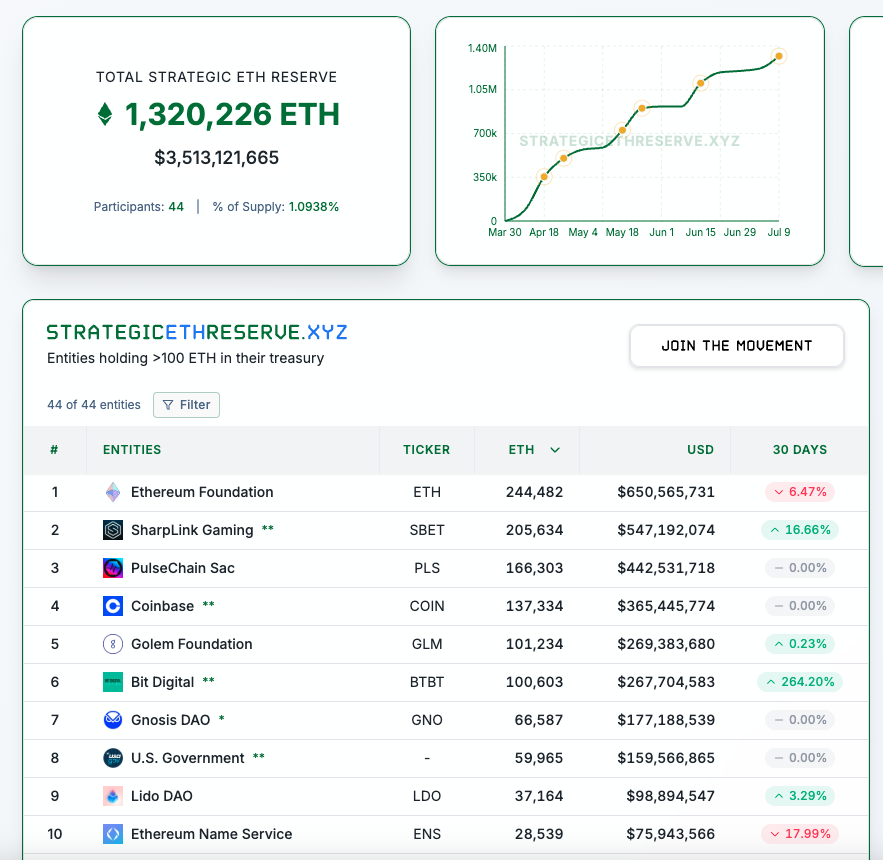The height and width of the screenshot is (860, 883).
Task: Click the Lido DAO logo icon
Action: [x=113, y=796]
